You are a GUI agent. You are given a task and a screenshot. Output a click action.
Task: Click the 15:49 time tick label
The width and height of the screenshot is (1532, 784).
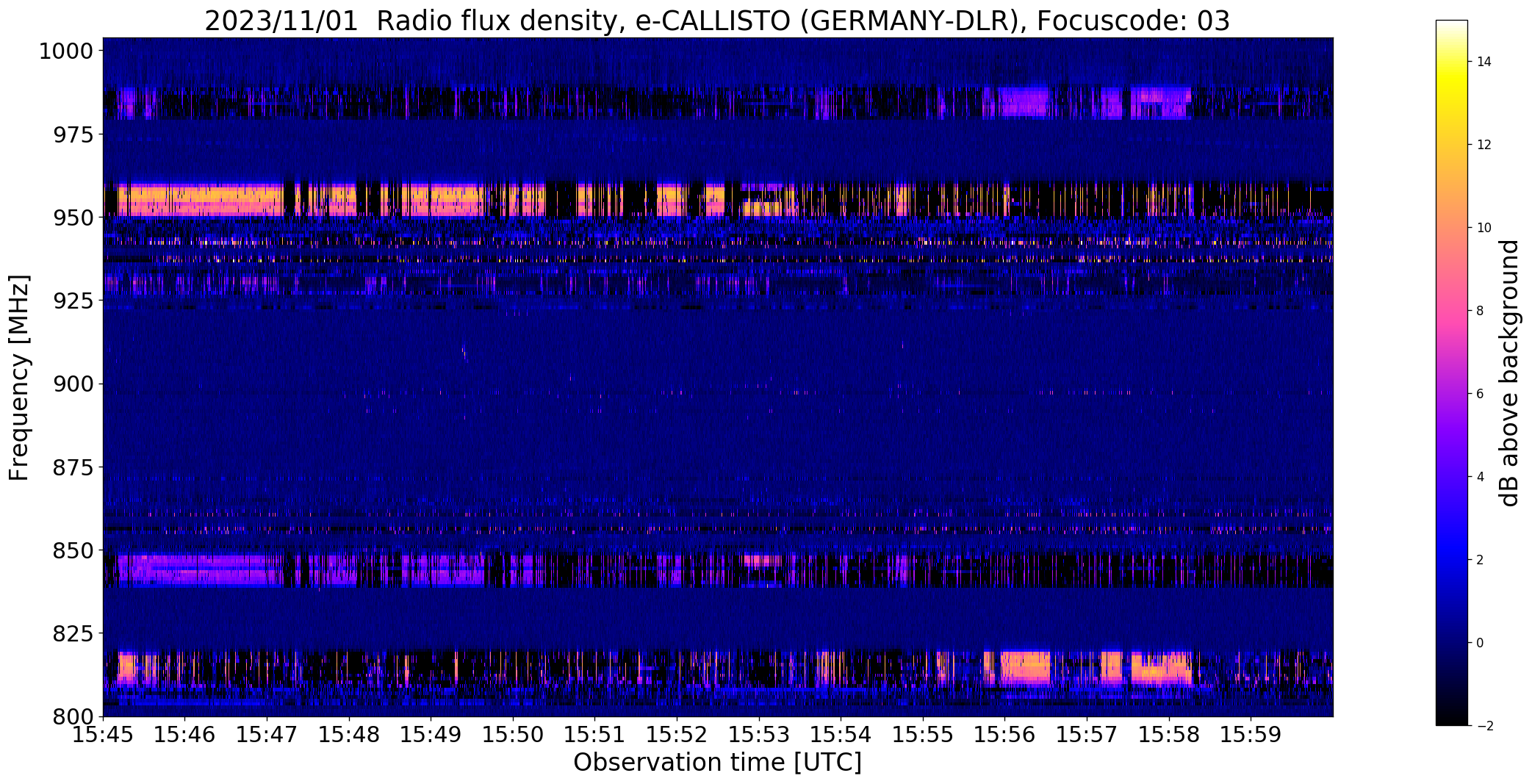tap(431, 734)
